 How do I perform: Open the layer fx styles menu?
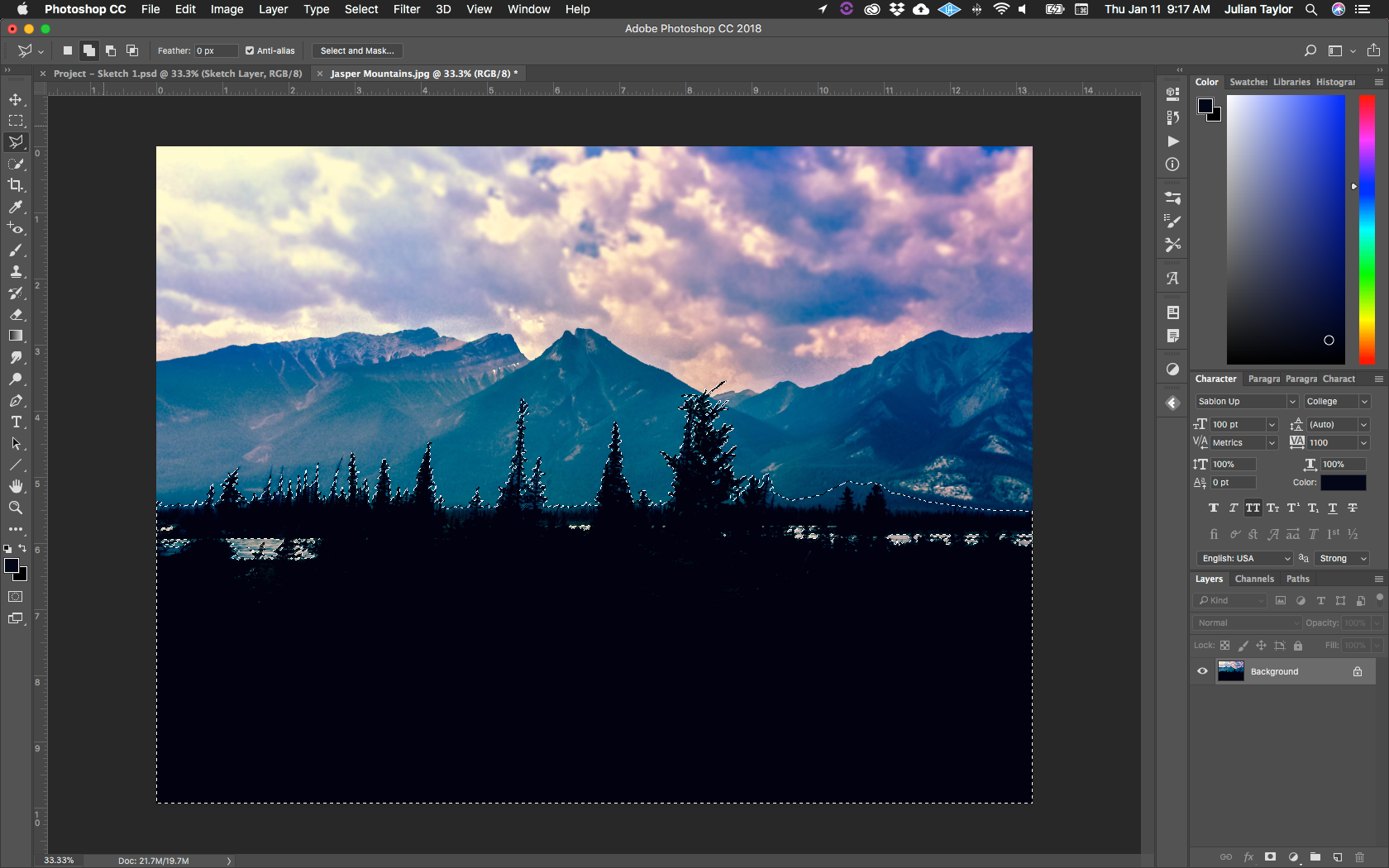coord(1248,857)
